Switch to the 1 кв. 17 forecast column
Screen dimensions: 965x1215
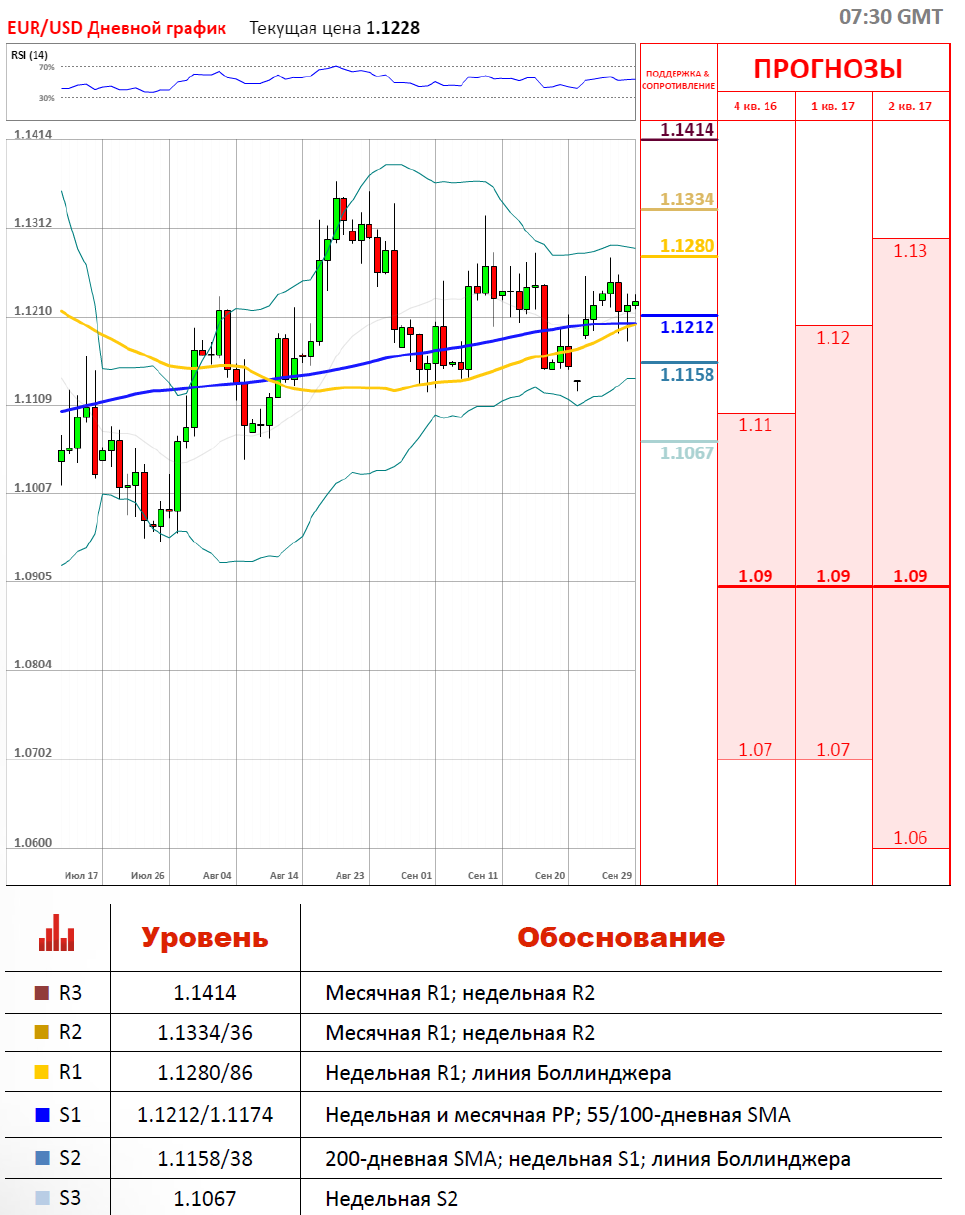(833, 106)
